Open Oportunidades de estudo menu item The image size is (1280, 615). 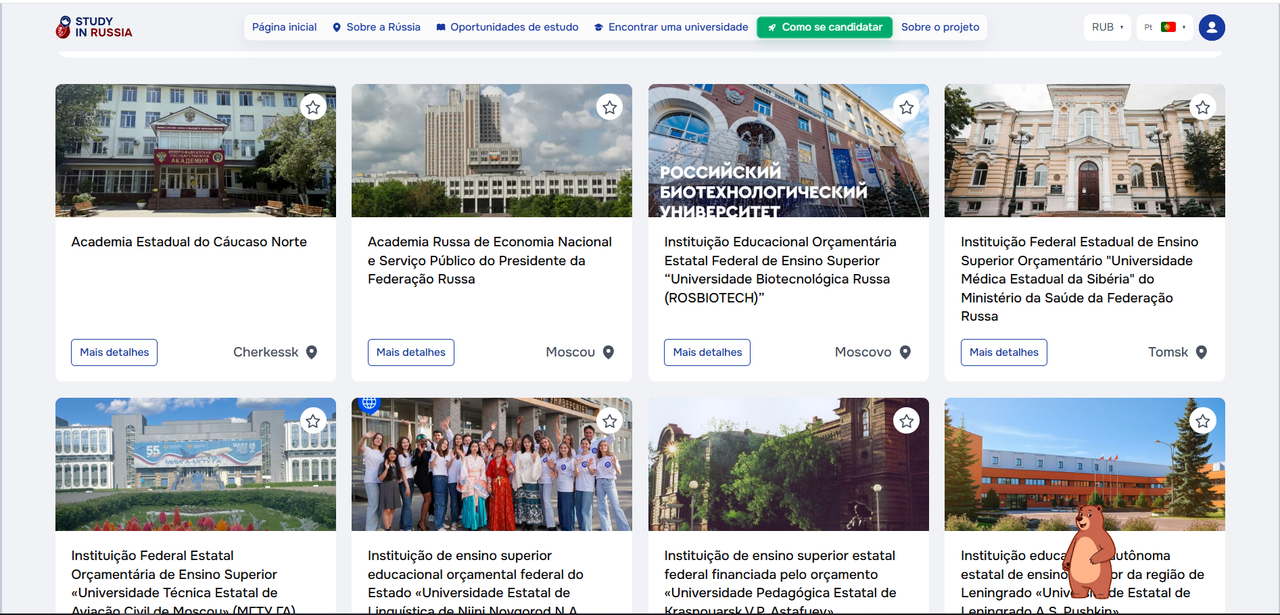coord(507,27)
